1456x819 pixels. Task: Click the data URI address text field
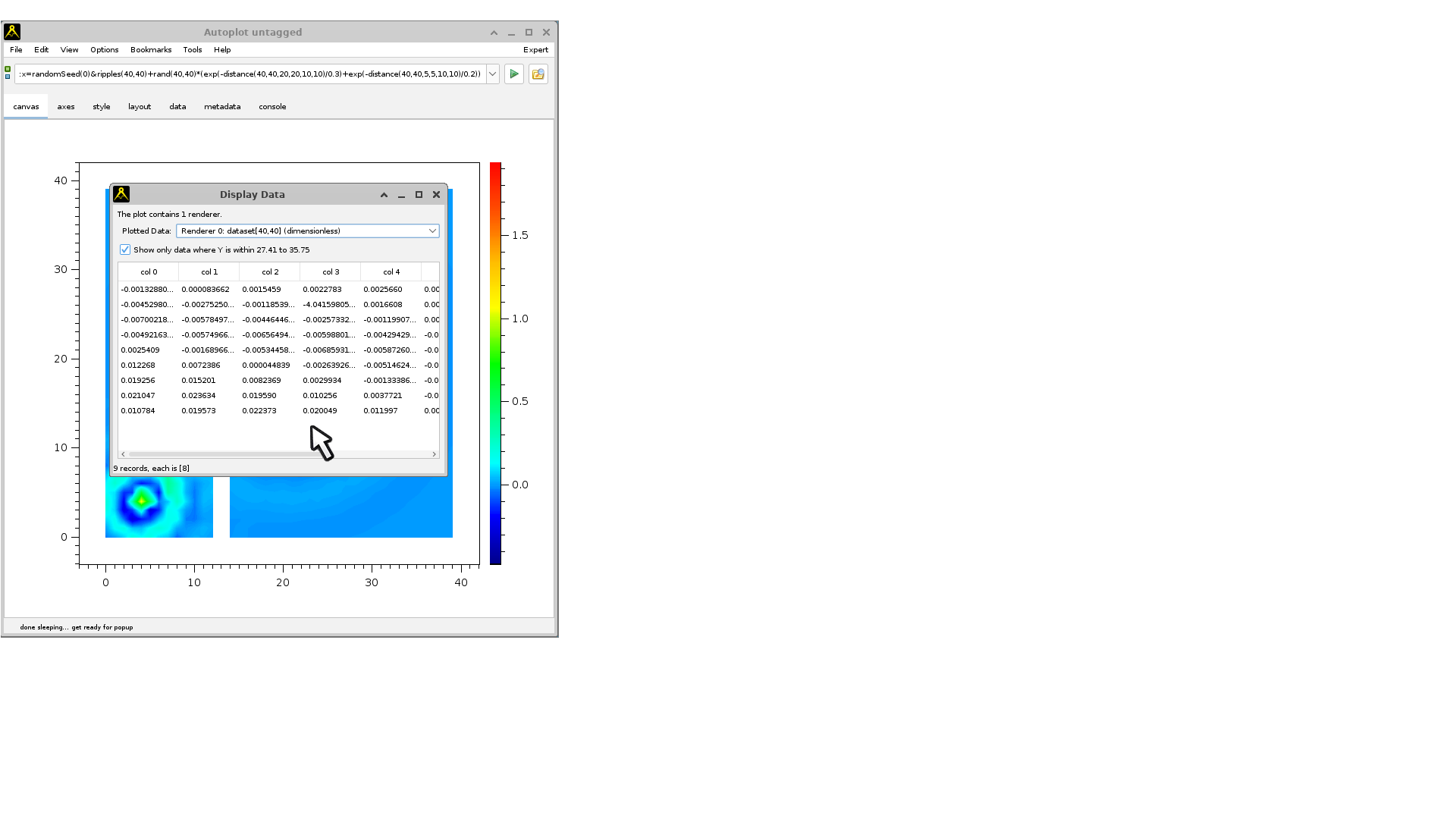250,74
